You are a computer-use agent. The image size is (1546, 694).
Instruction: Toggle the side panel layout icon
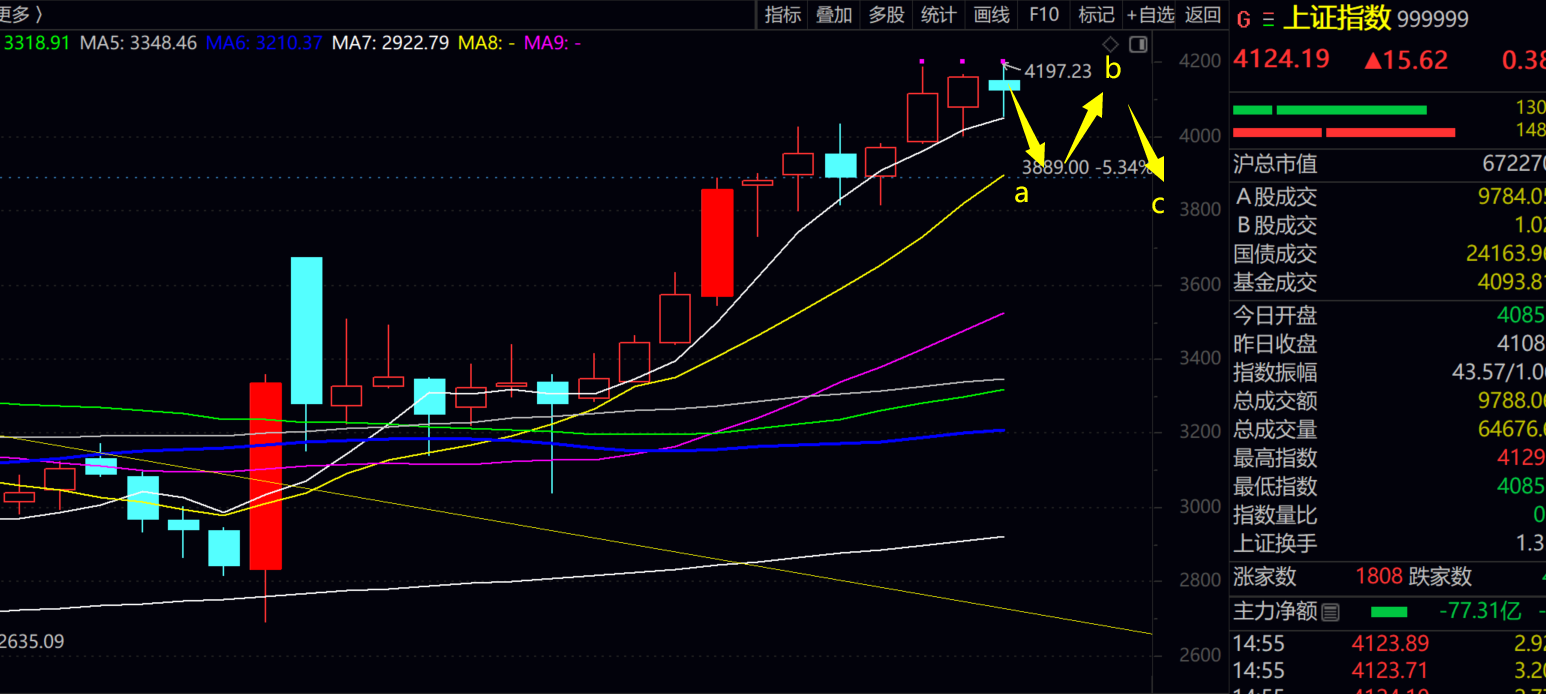pyautogui.click(x=1137, y=44)
